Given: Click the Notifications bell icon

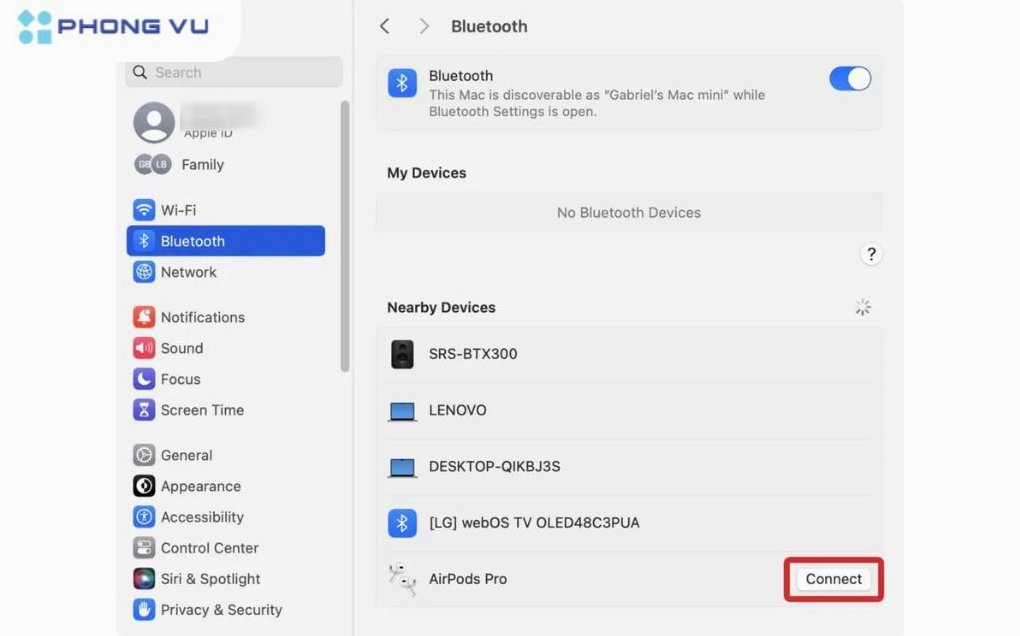Looking at the screenshot, I should tap(145, 316).
